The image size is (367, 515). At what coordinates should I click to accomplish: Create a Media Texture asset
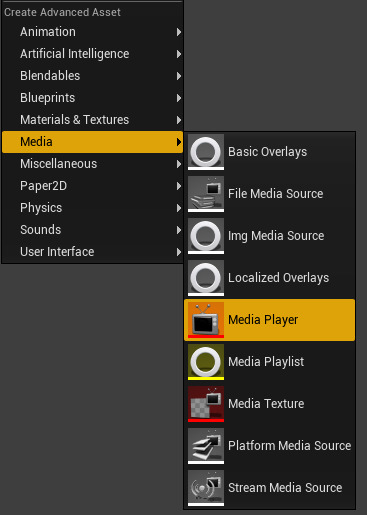[x=269, y=404]
